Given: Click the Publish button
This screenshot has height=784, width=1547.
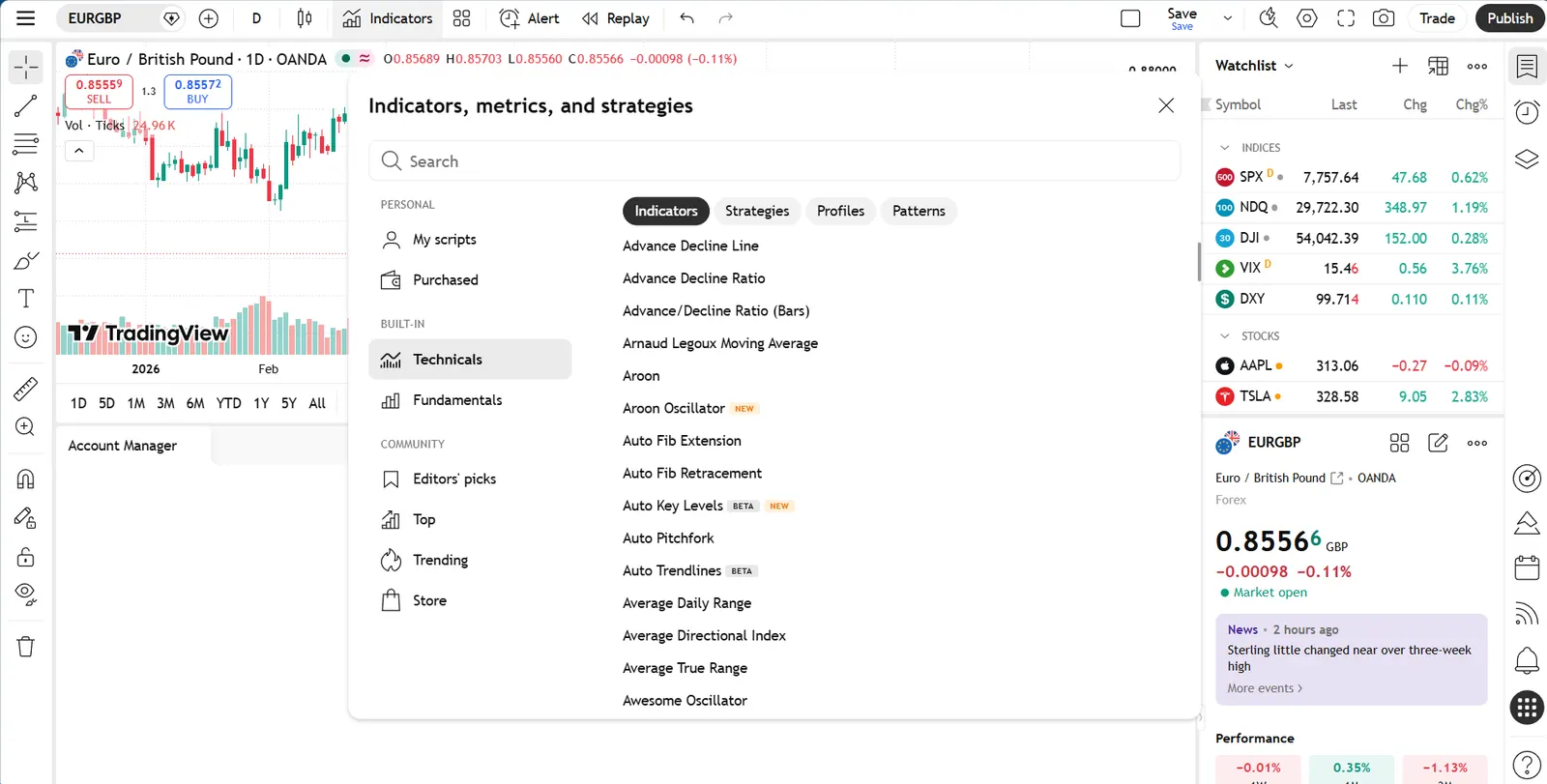Looking at the screenshot, I should 1510,18.
